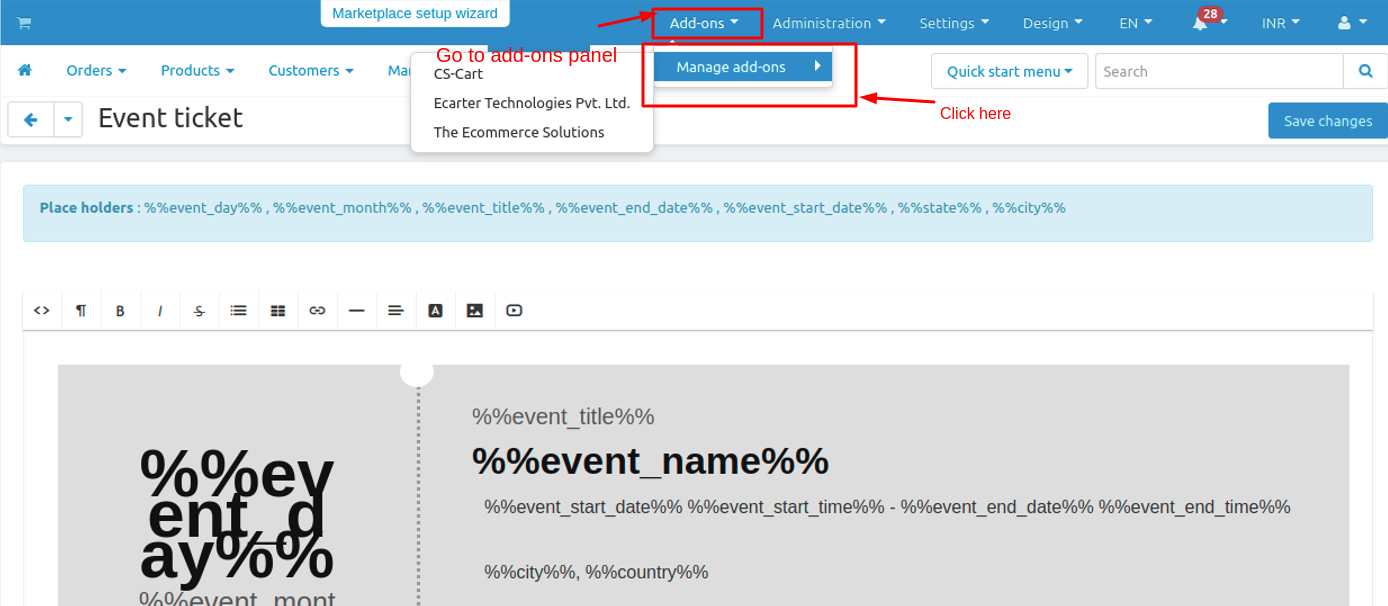The width and height of the screenshot is (1388, 606).
Task: Insert an image into the editor
Action: coord(475,311)
